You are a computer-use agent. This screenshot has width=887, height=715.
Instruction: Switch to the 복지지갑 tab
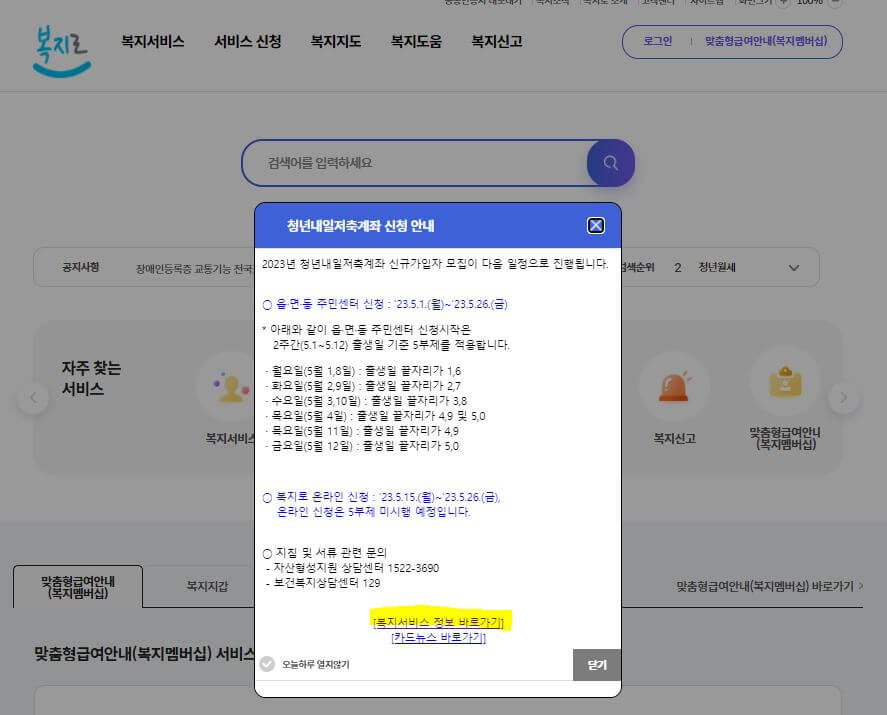pos(207,586)
